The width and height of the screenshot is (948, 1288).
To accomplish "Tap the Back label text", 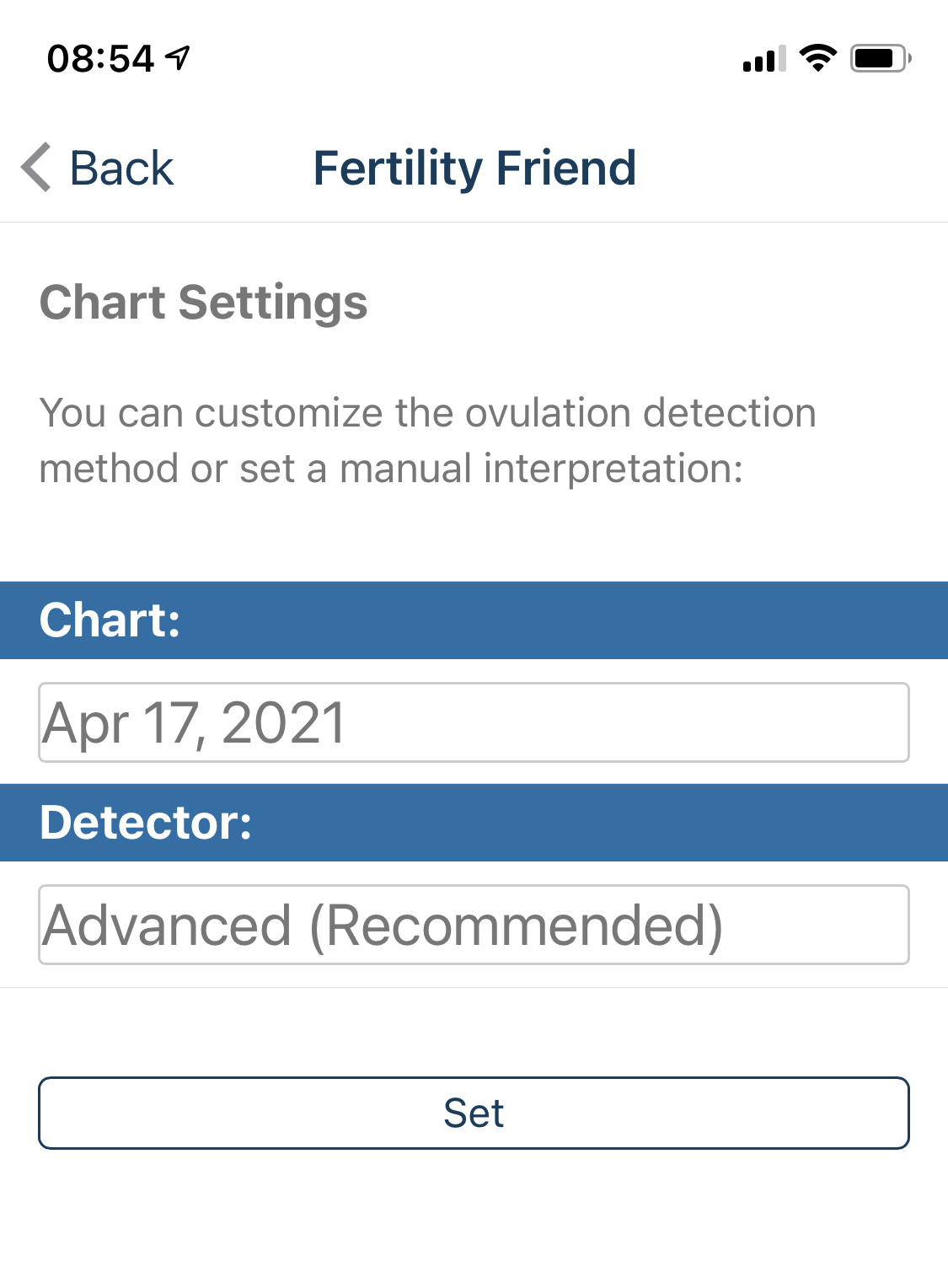I will [x=121, y=168].
